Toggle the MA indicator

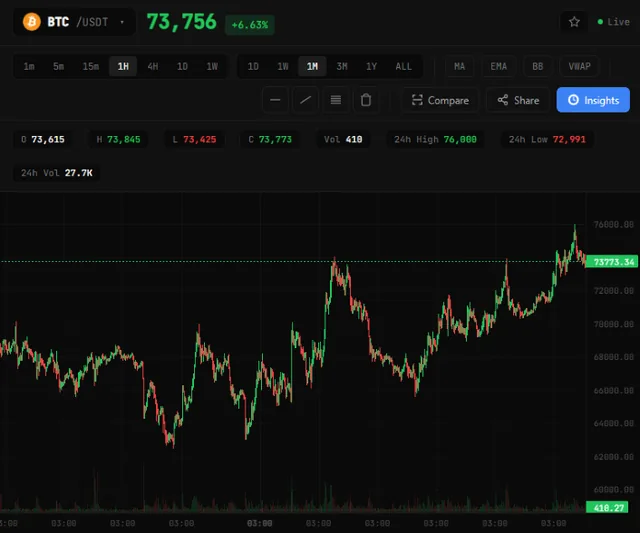pos(460,66)
